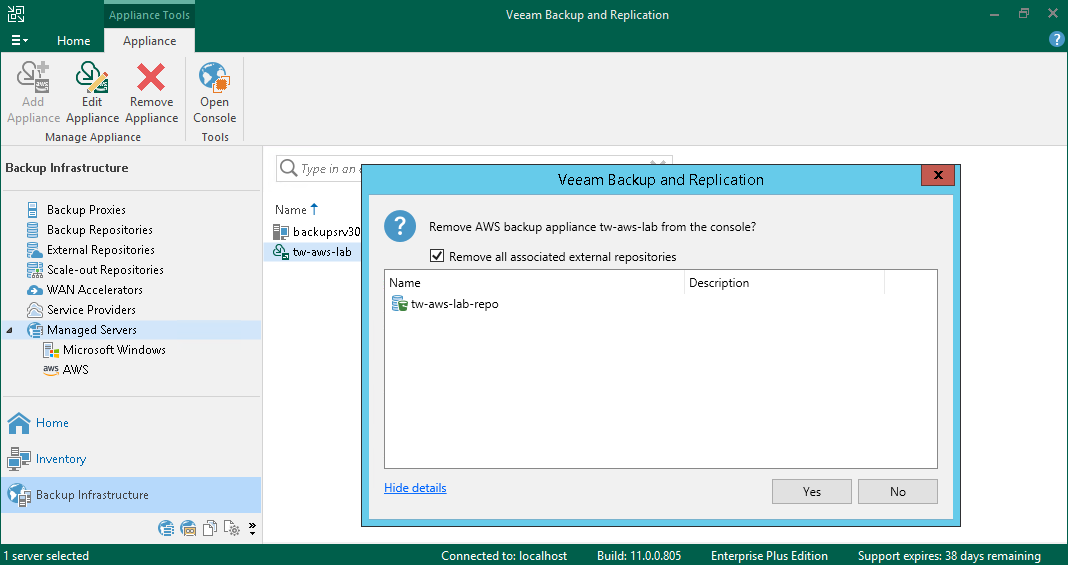Switch to the Home ribbon tab
This screenshot has height=565, width=1068.
click(x=74, y=41)
